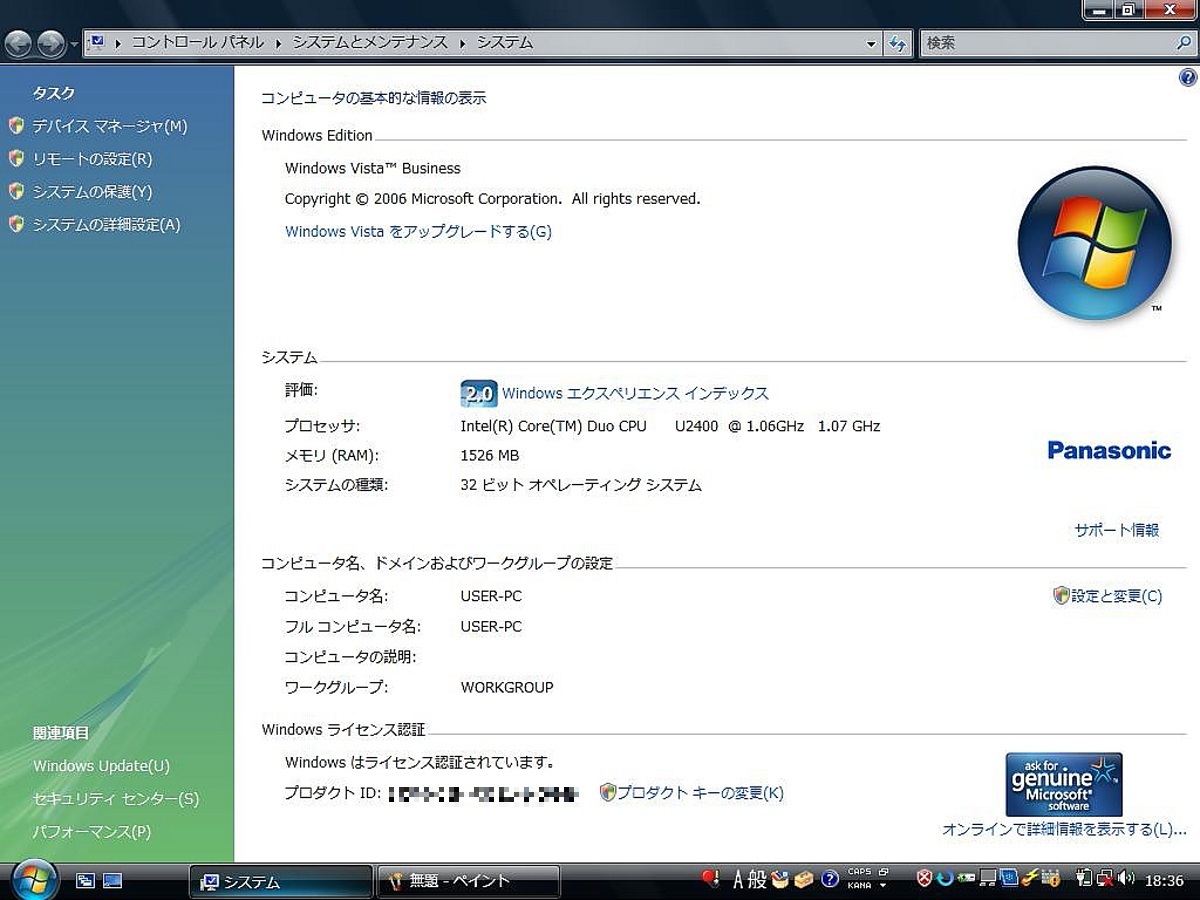Image resolution: width=1200 pixels, height=900 pixels.
Task: Click the blue panel tray icon
Action: [1009, 878]
